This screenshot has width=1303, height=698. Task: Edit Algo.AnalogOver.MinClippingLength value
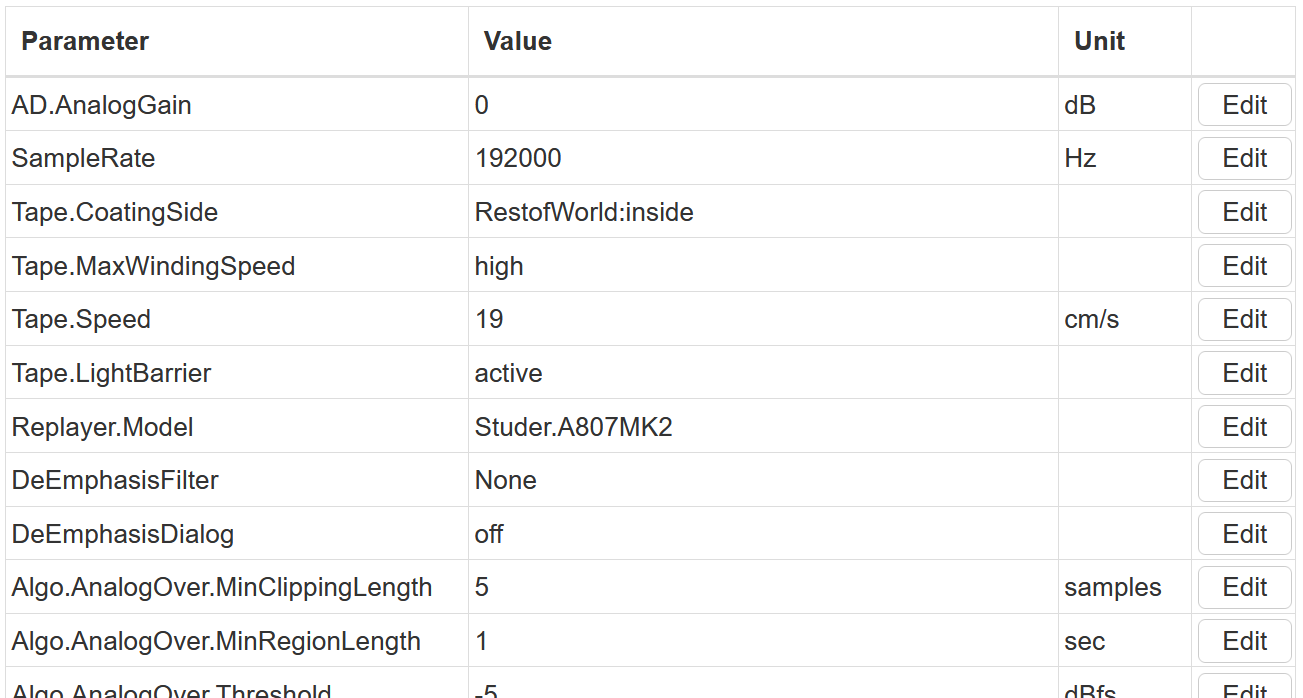(1244, 587)
